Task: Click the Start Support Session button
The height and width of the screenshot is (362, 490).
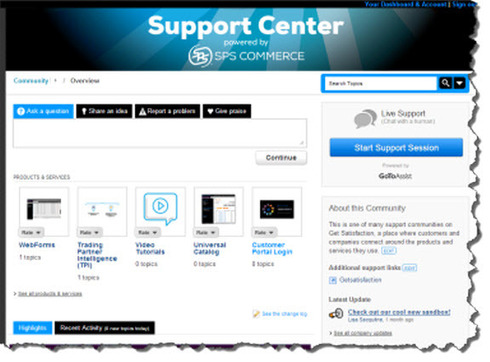Action: point(396,147)
